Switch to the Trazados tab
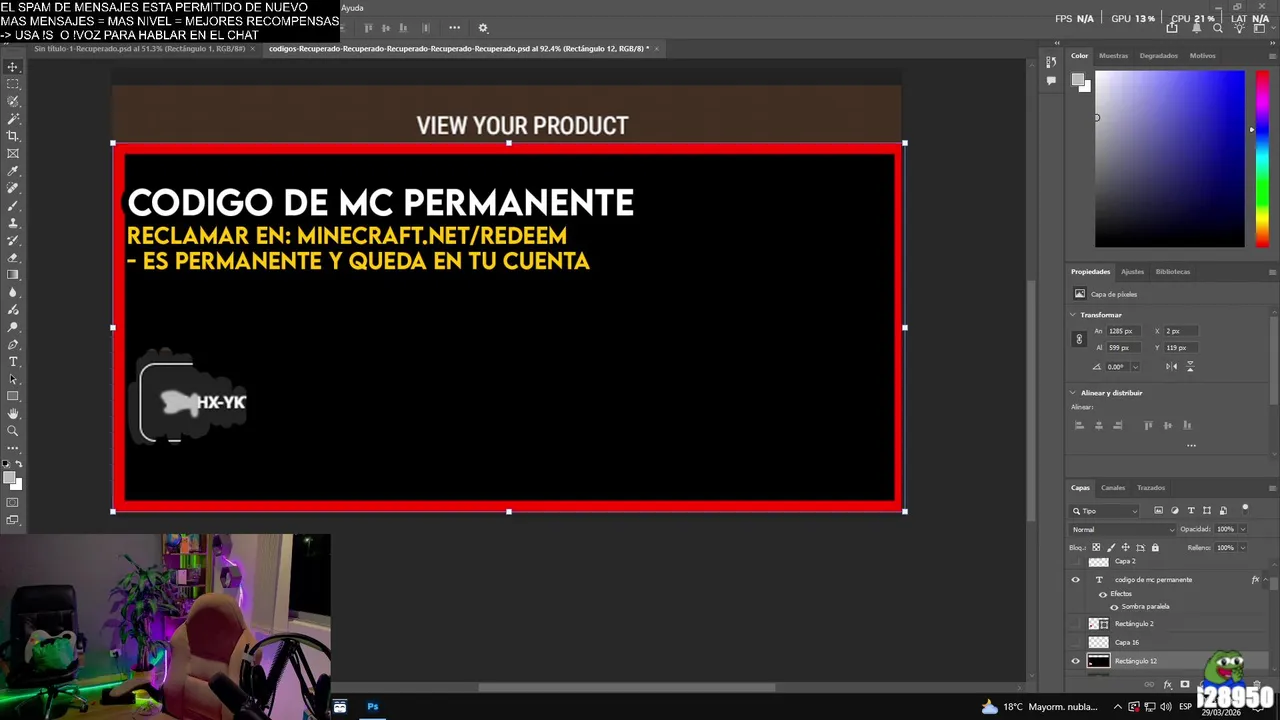Viewport: 1280px width, 720px height. pos(1151,488)
